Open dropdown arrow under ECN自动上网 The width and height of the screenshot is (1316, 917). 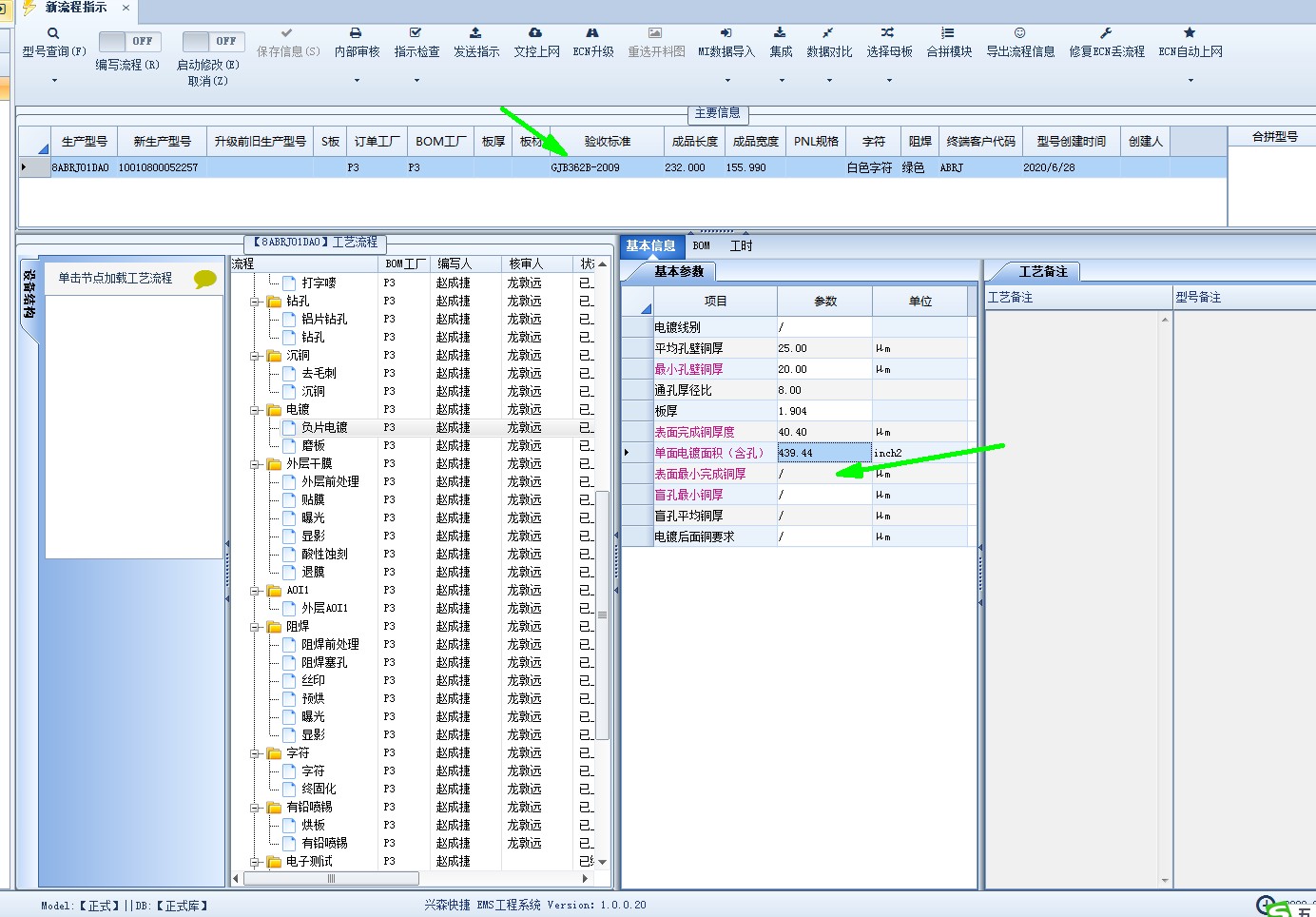point(1190,81)
